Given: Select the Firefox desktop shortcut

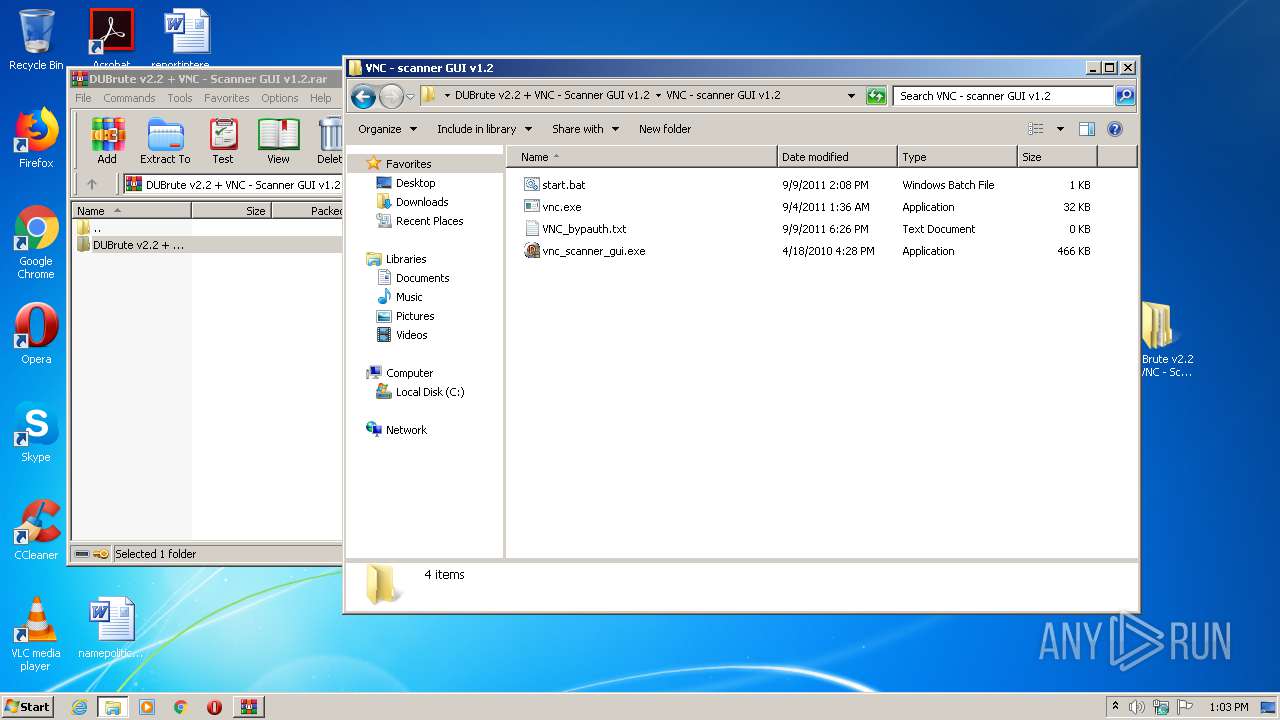Looking at the screenshot, I should tap(36, 137).
